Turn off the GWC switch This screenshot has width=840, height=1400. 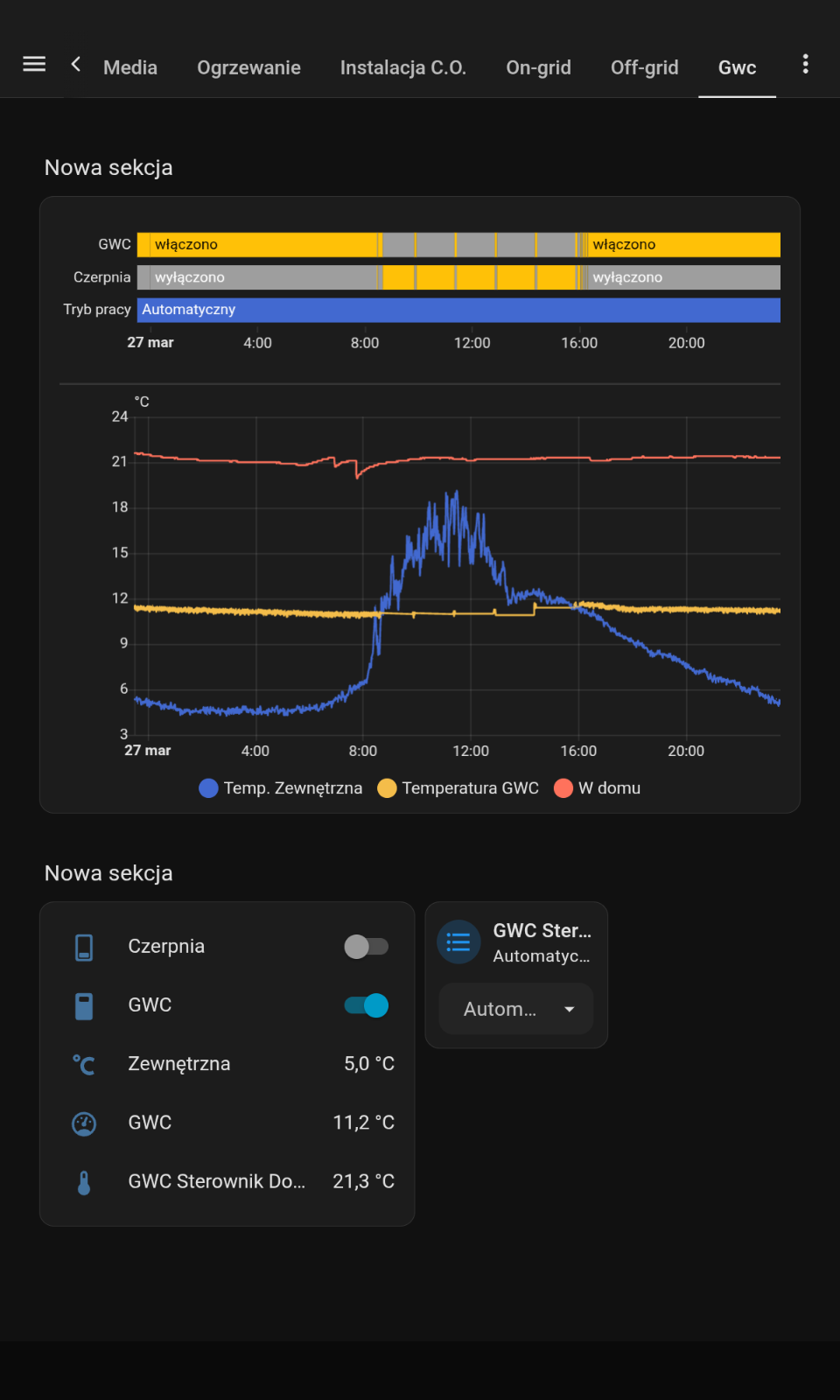[x=367, y=1005]
